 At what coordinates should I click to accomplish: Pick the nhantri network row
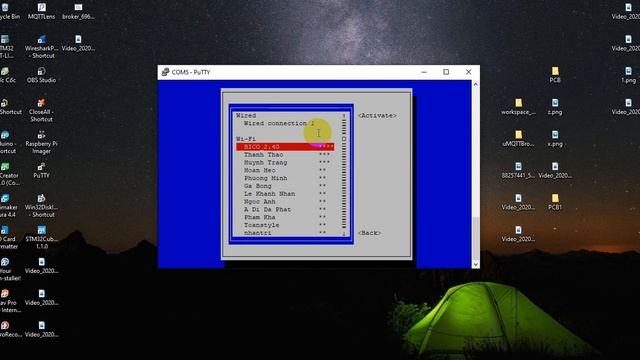tap(285, 233)
